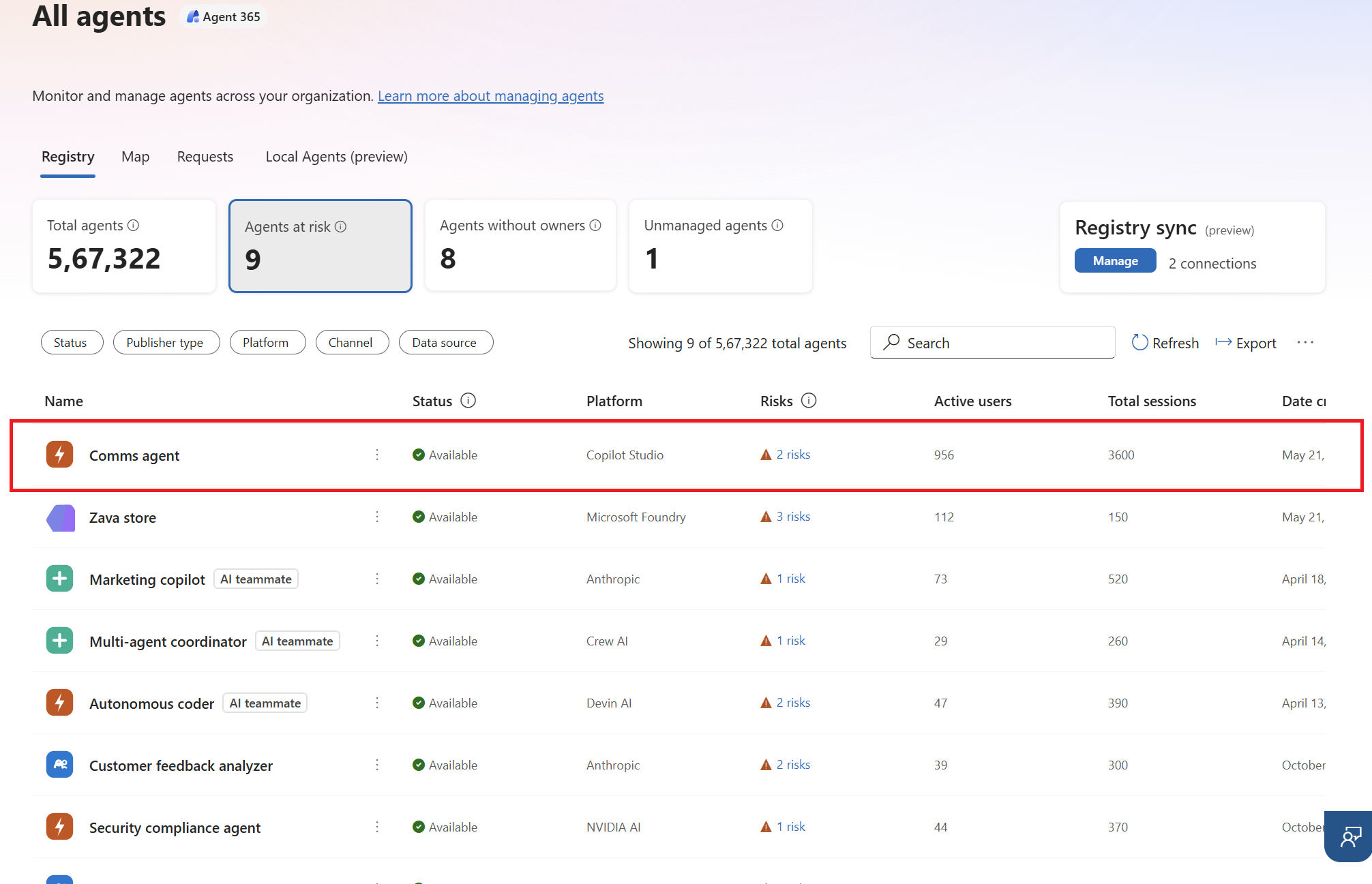View the 1 risk for Marketing copilot

pyautogui.click(x=783, y=579)
